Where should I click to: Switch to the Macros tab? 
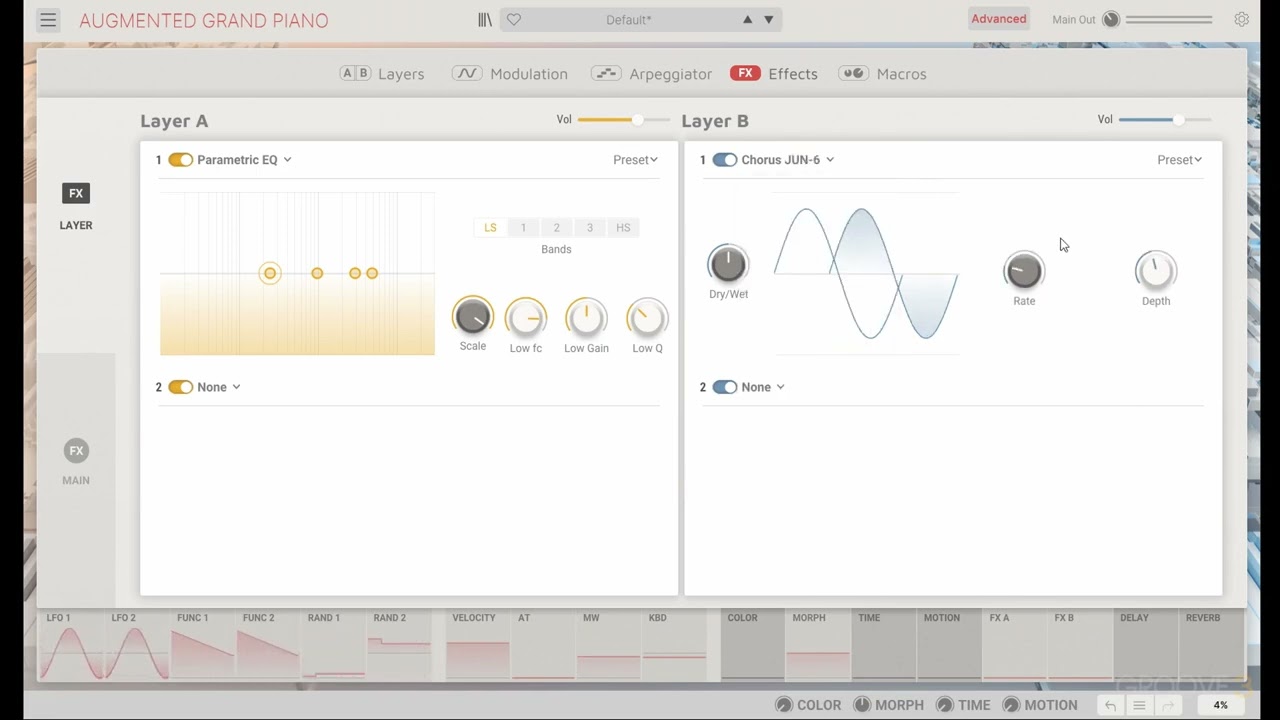883,74
